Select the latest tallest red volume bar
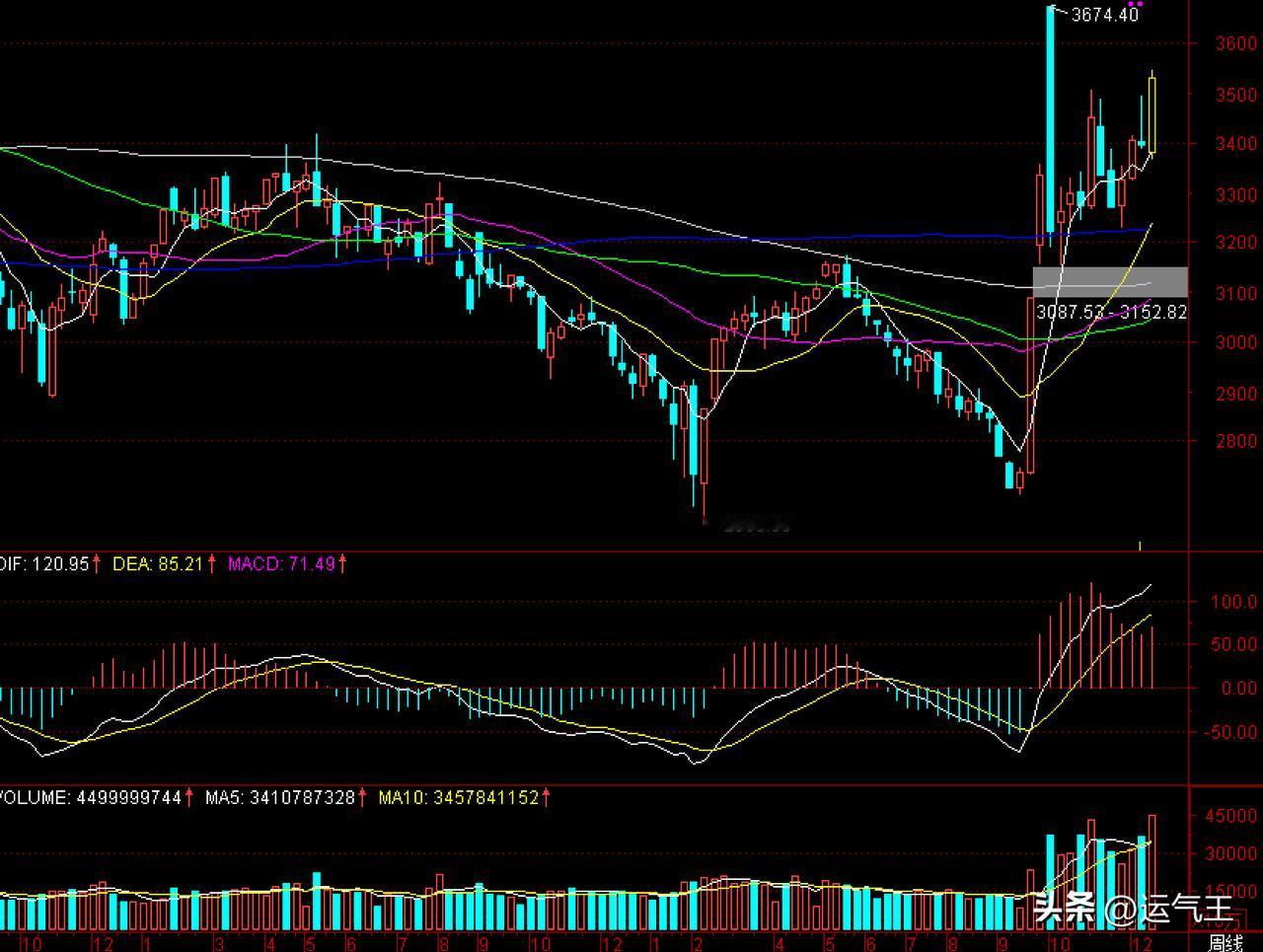 1152,872
